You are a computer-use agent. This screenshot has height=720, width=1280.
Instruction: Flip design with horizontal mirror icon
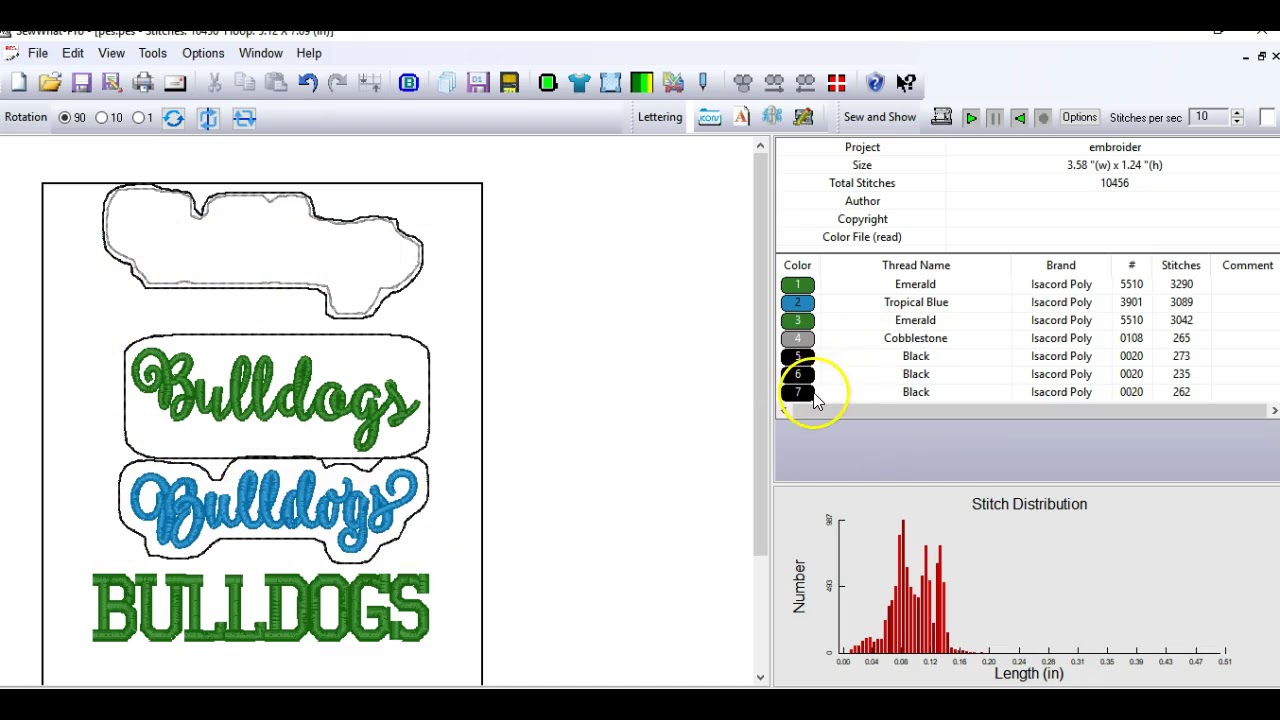244,118
